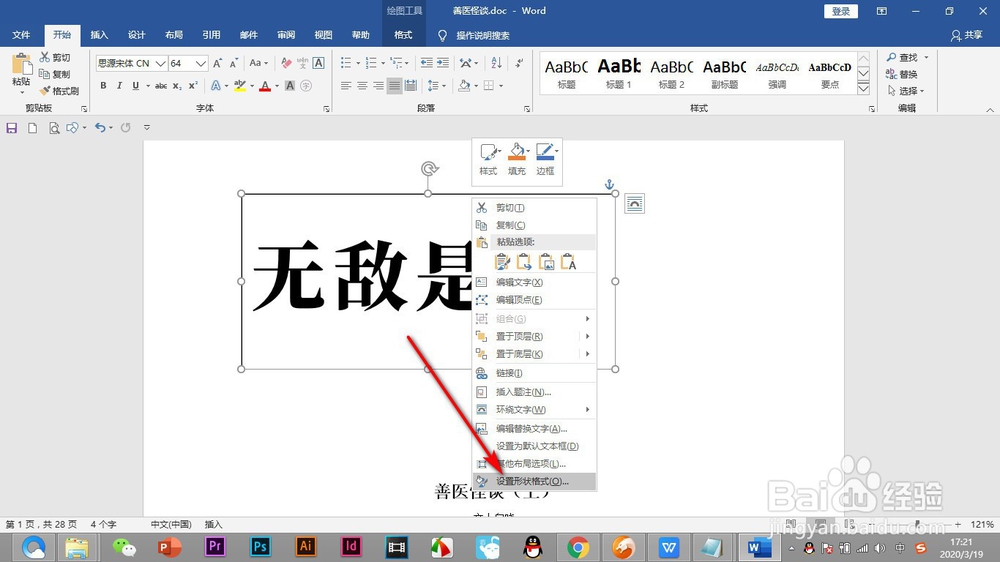Viewport: 1000px width, 562px height.
Task: Apply the Heading 2 style
Action: [672, 74]
